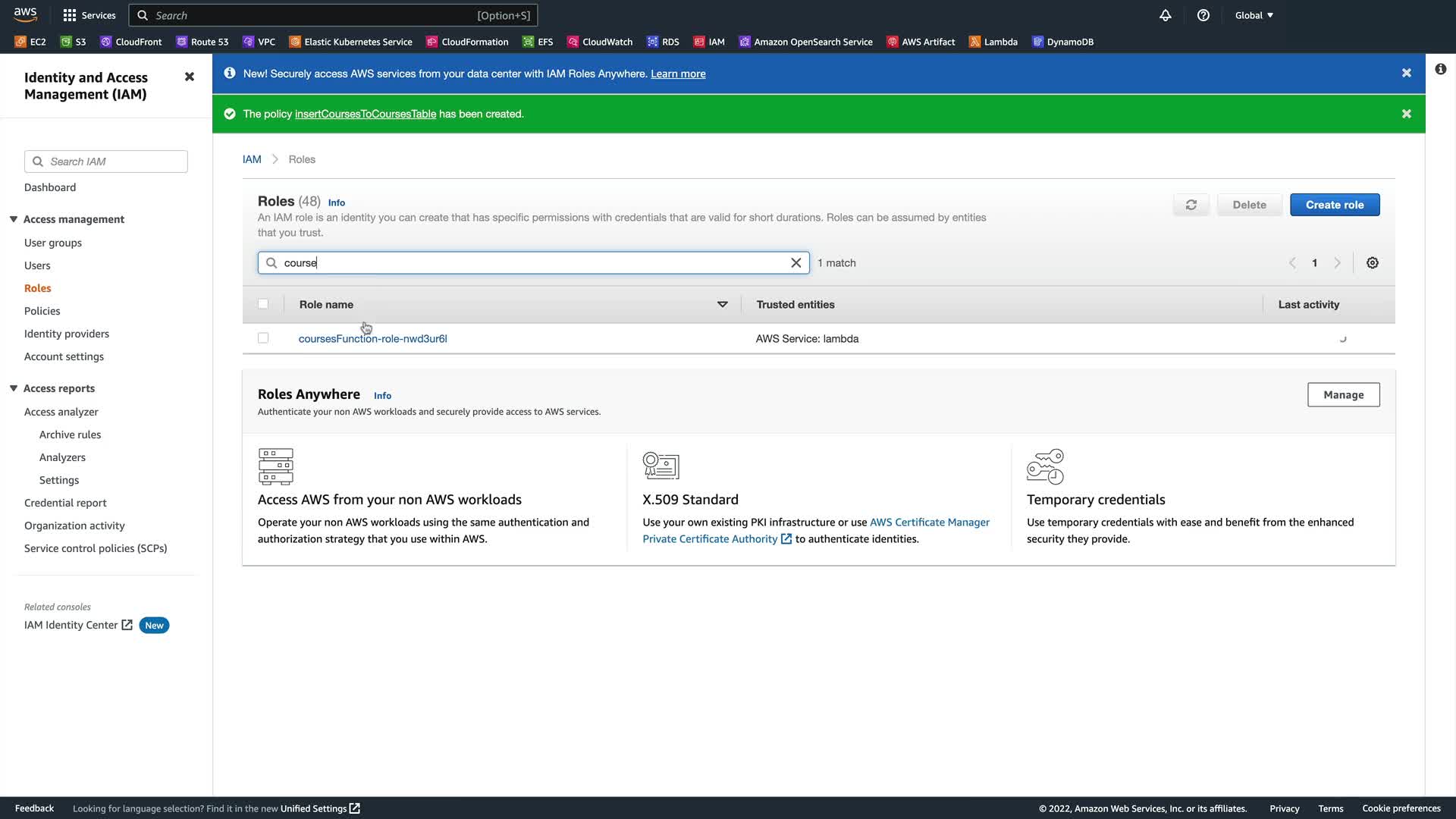Viewport: 1456px width, 819px height.
Task: Sort by Role name column arrow
Action: 722,304
